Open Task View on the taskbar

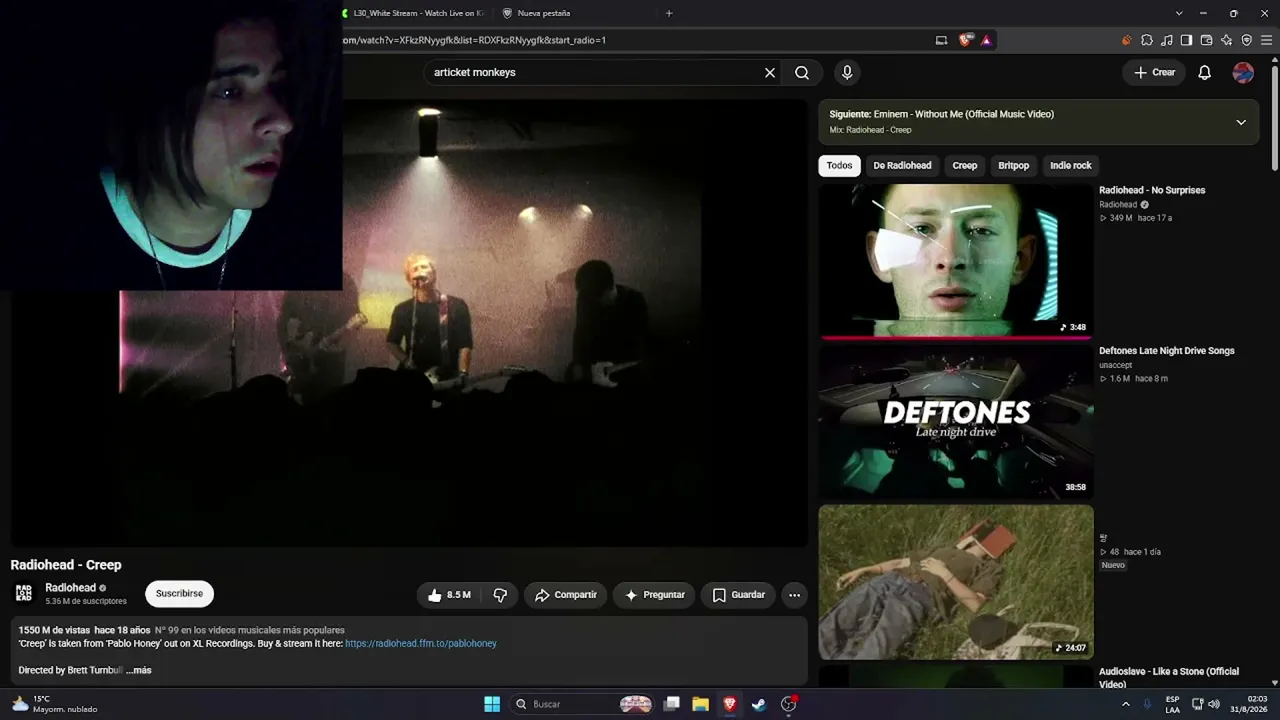[672, 704]
